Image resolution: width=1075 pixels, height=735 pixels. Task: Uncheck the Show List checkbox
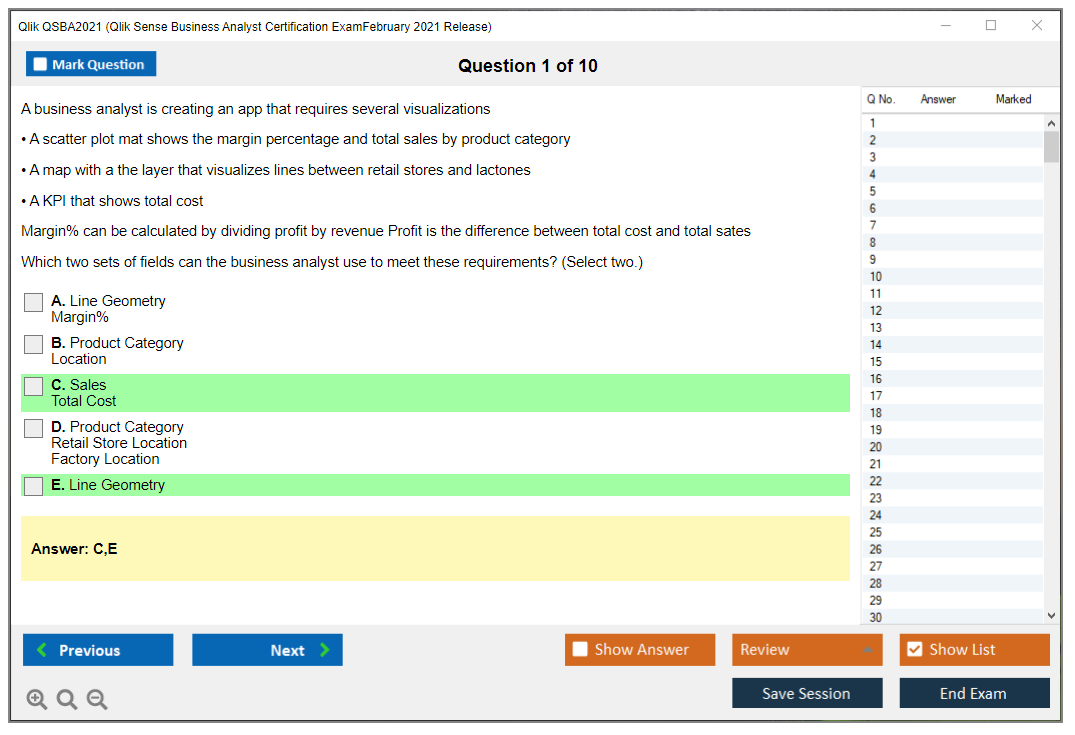(x=914, y=650)
